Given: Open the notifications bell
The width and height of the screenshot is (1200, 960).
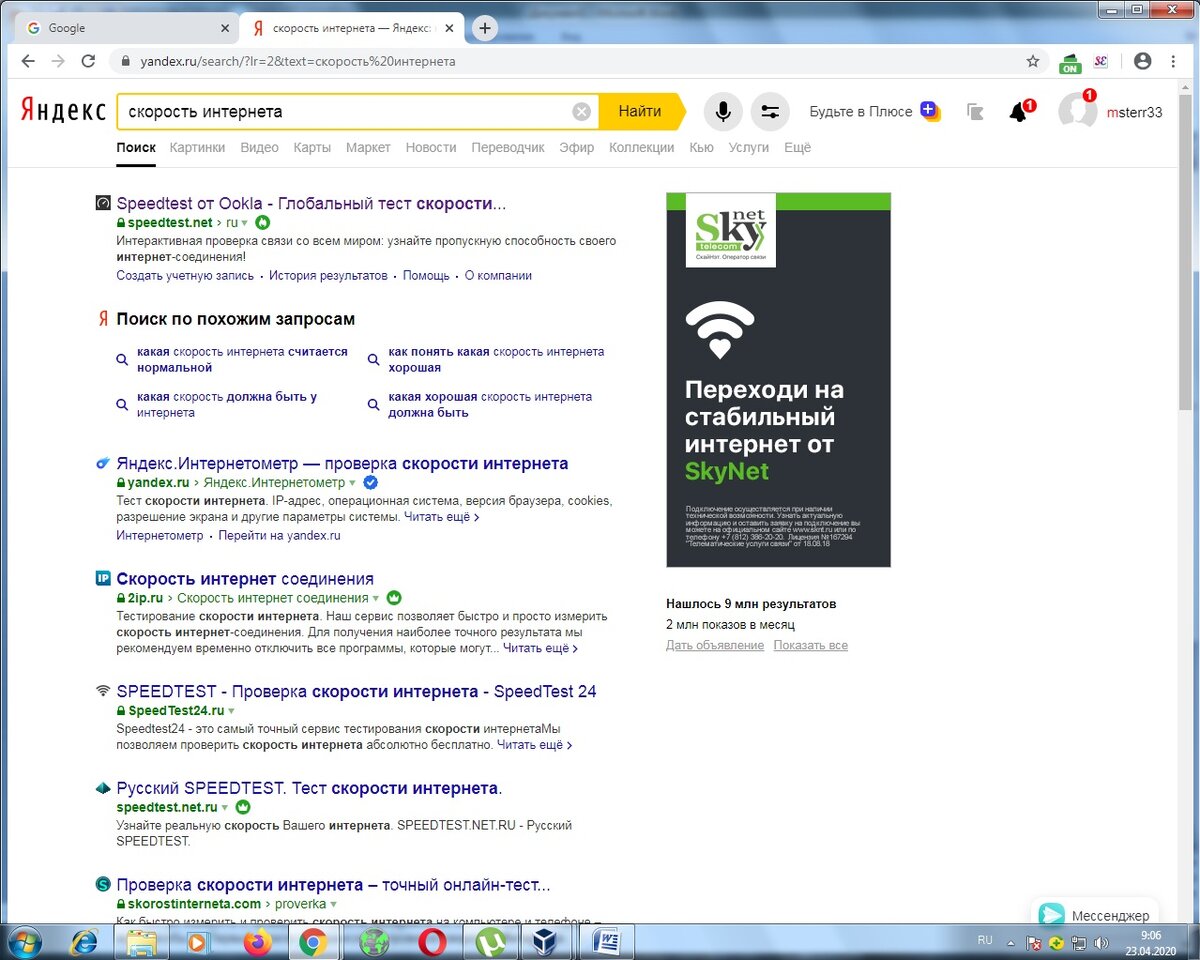Looking at the screenshot, I should pos(1019,111).
